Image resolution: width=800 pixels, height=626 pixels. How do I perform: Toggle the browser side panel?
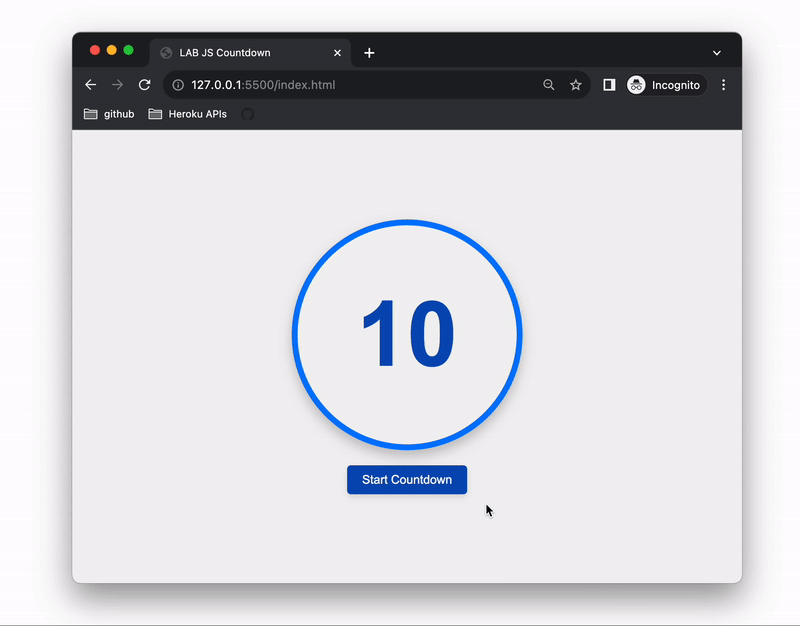[609, 85]
